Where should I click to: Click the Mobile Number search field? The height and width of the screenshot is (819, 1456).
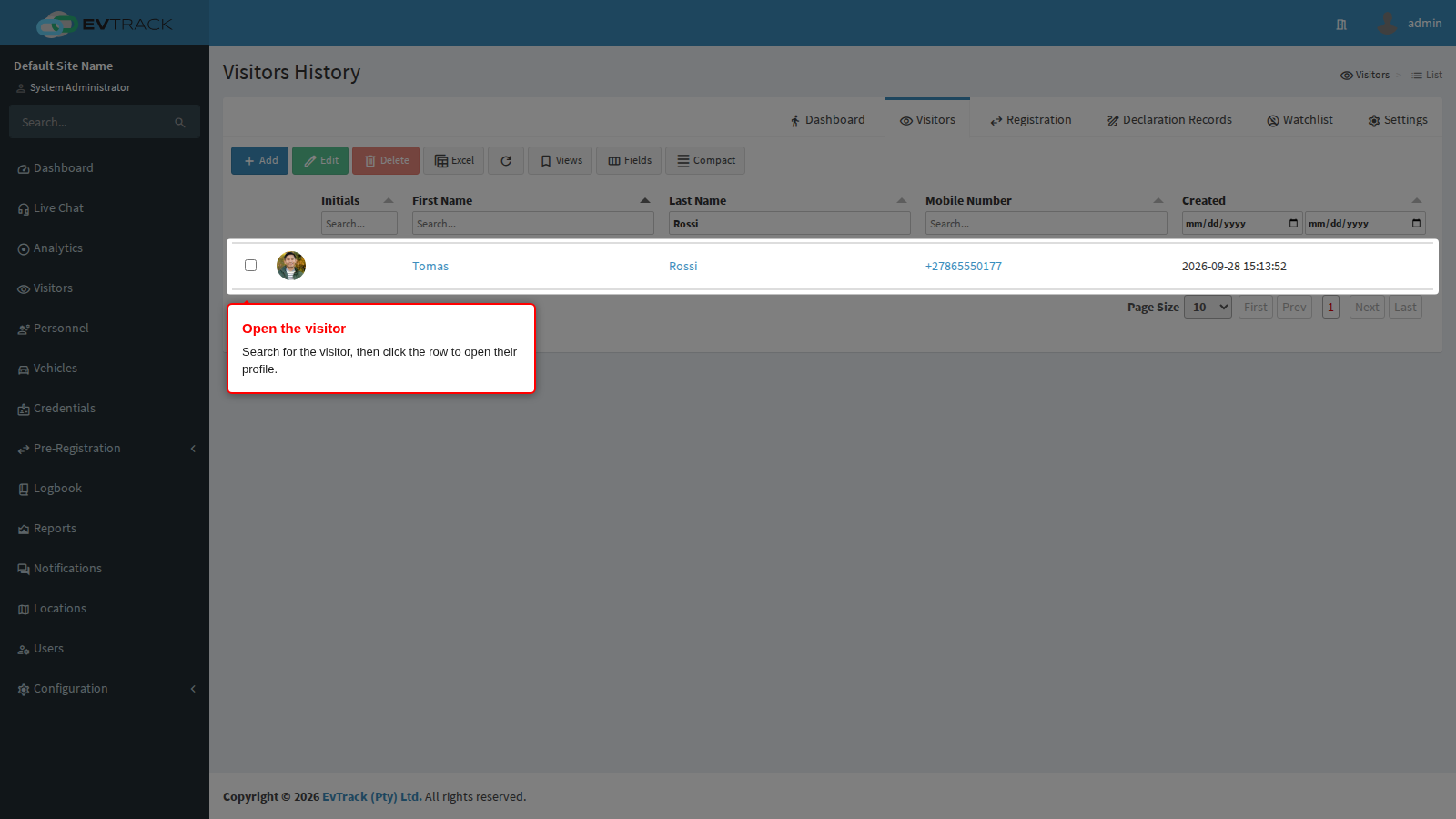click(1046, 223)
